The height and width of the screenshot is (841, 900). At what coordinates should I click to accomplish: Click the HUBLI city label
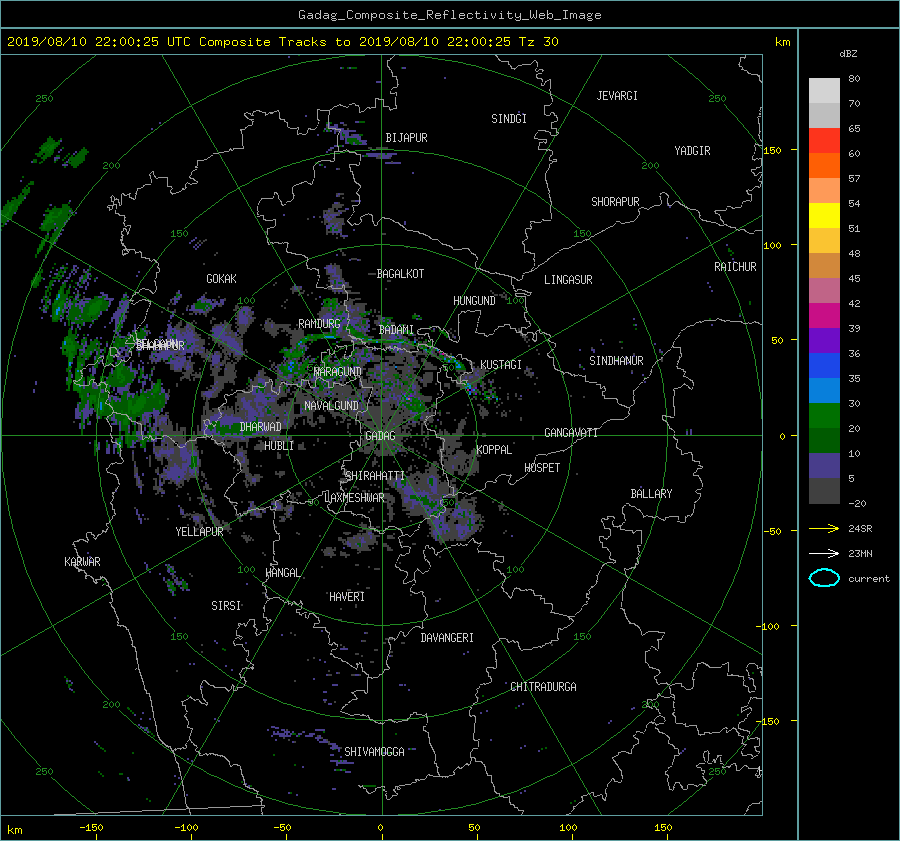[x=279, y=446]
